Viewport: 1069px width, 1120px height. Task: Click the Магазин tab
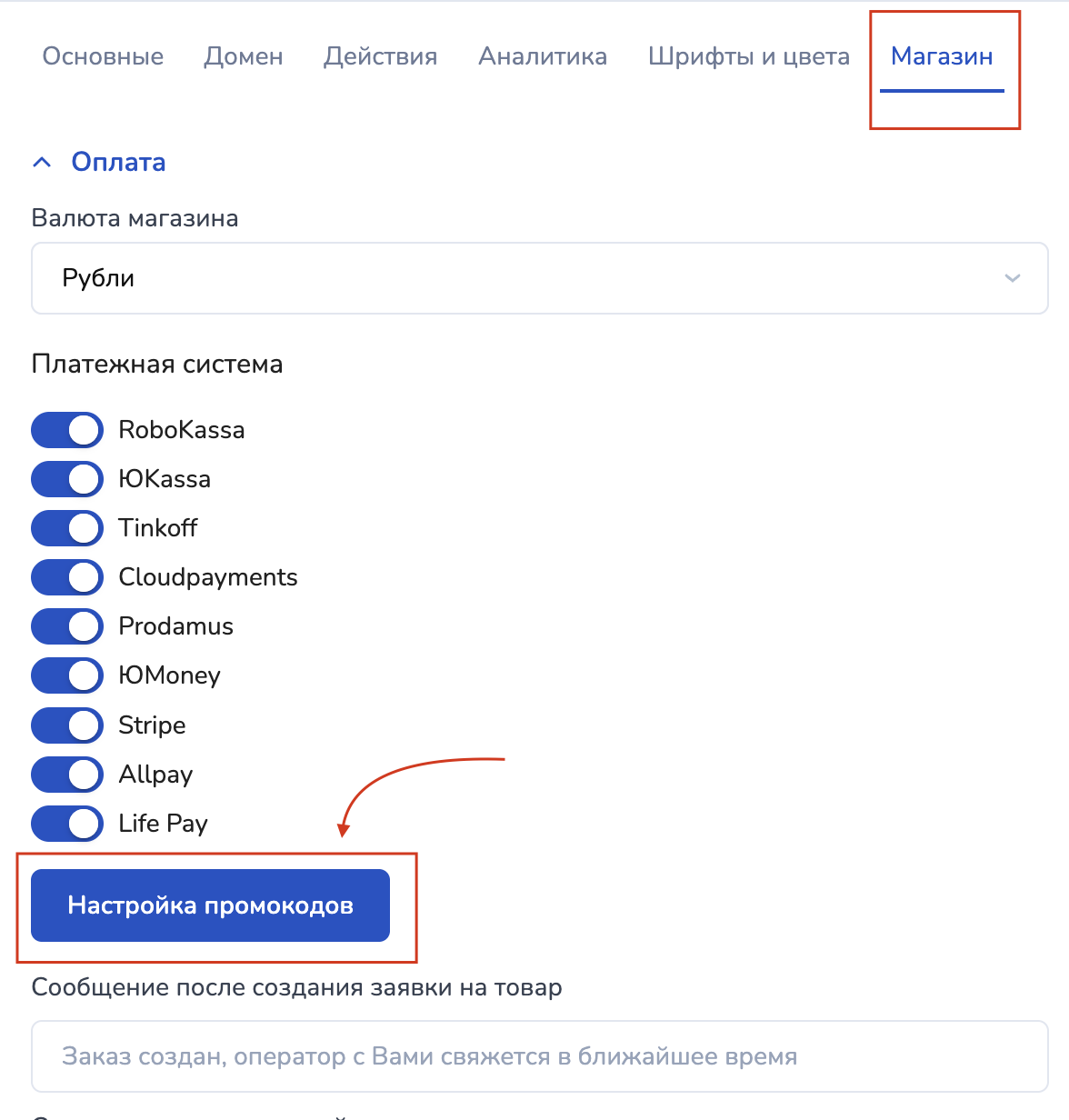942,56
